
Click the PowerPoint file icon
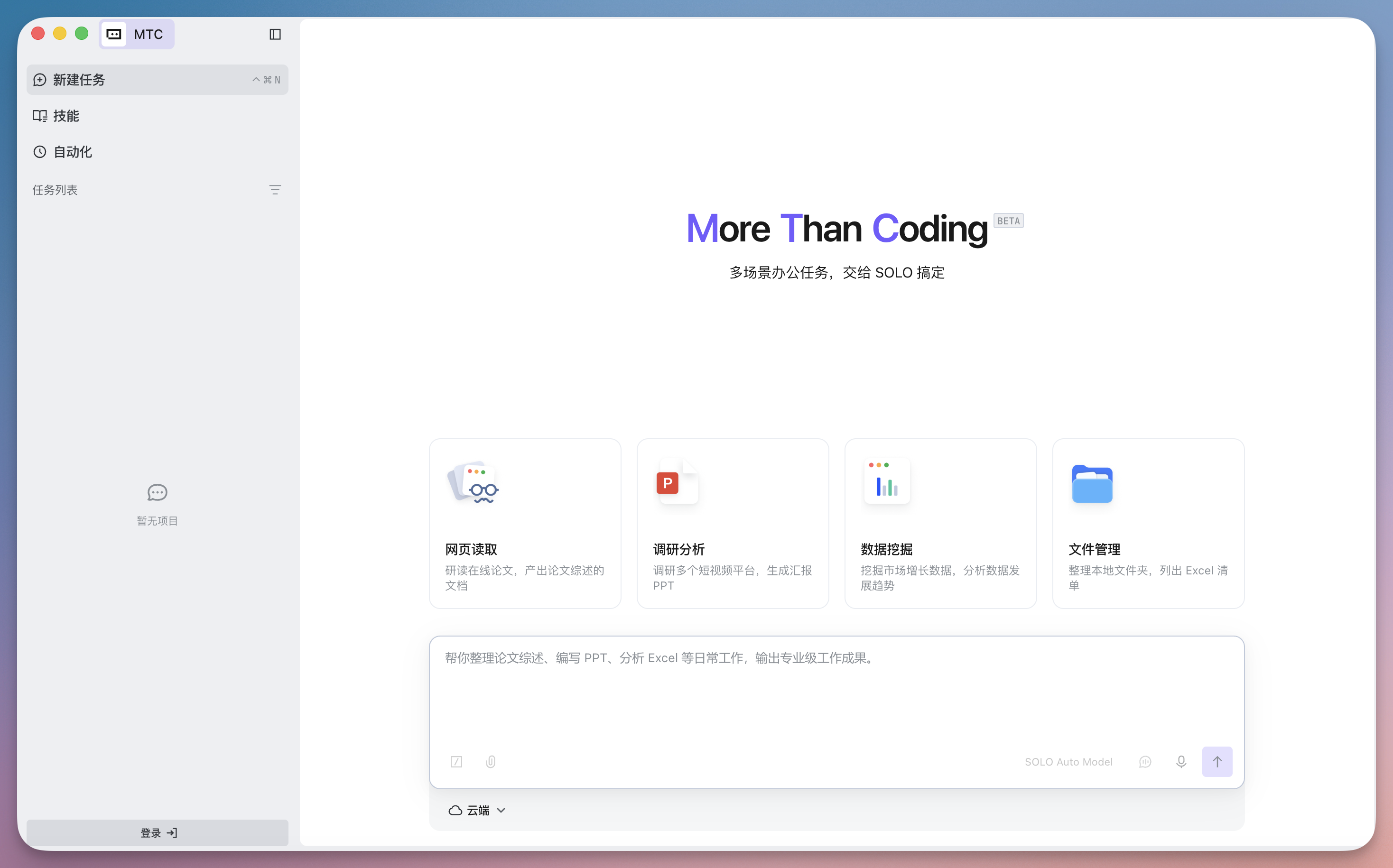678,482
